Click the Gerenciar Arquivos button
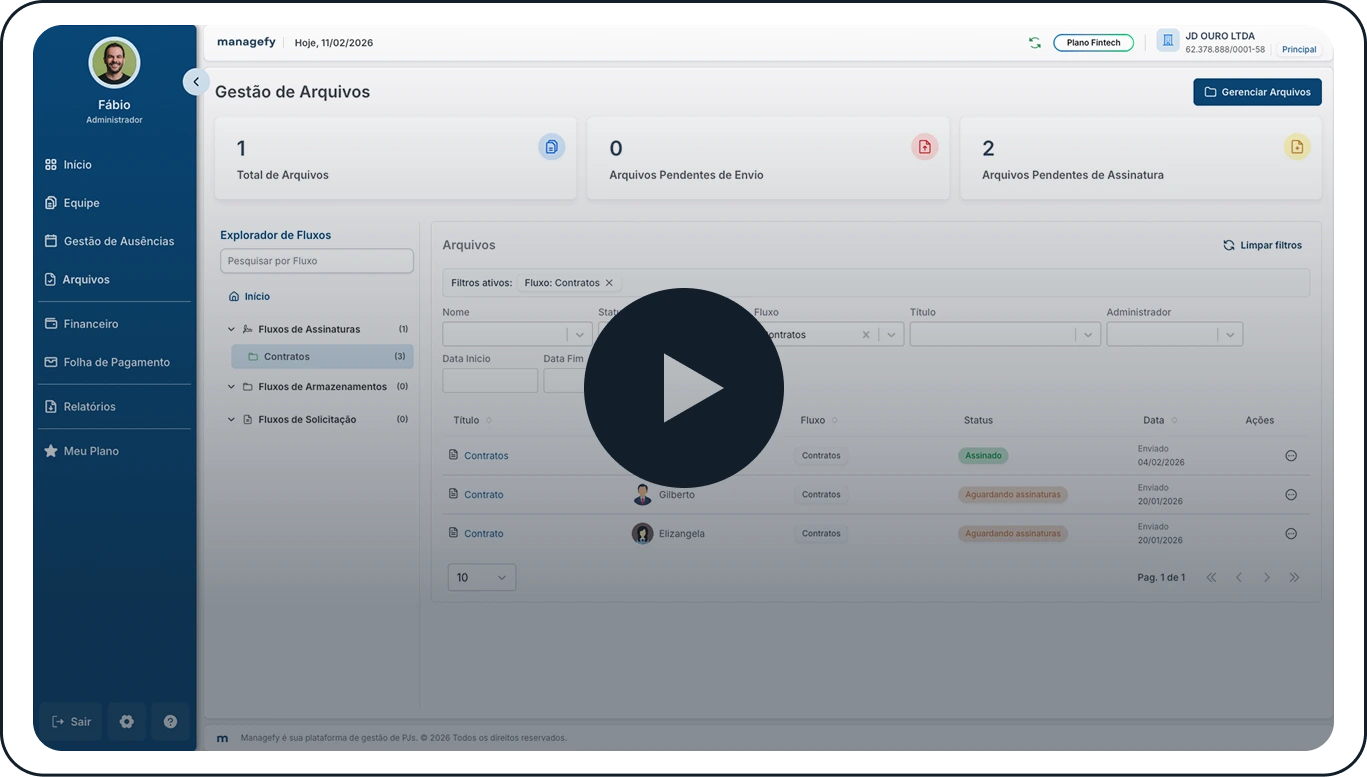 click(x=1257, y=92)
